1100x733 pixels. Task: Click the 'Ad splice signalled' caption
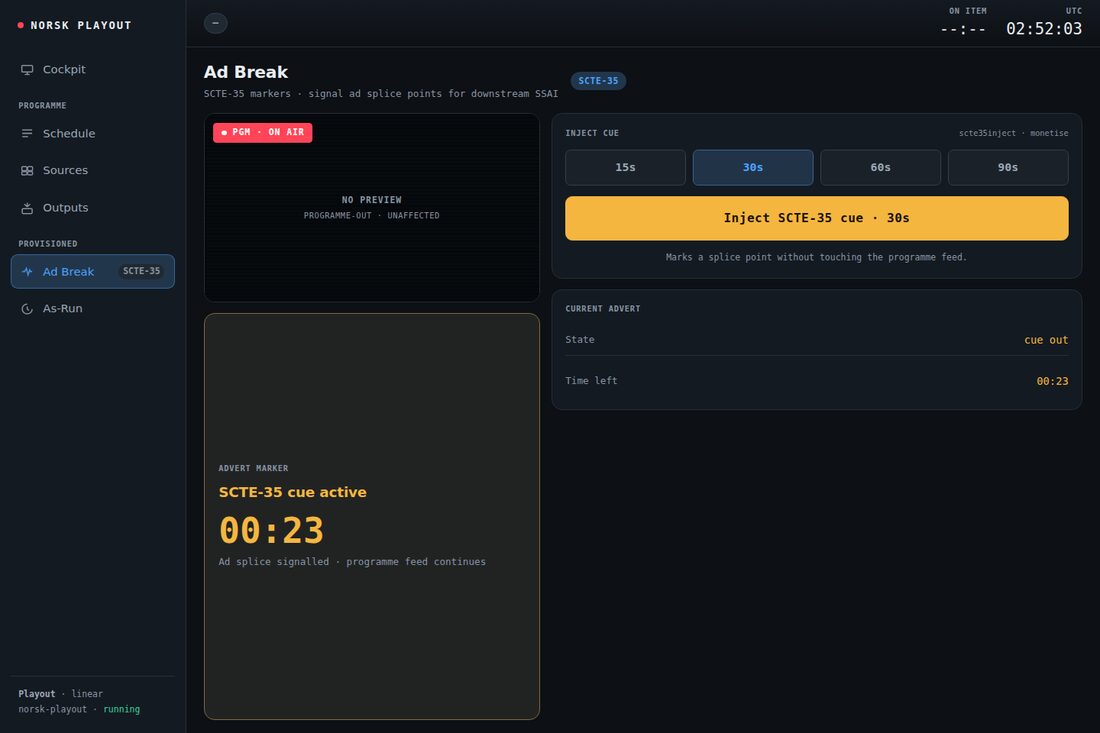(352, 562)
